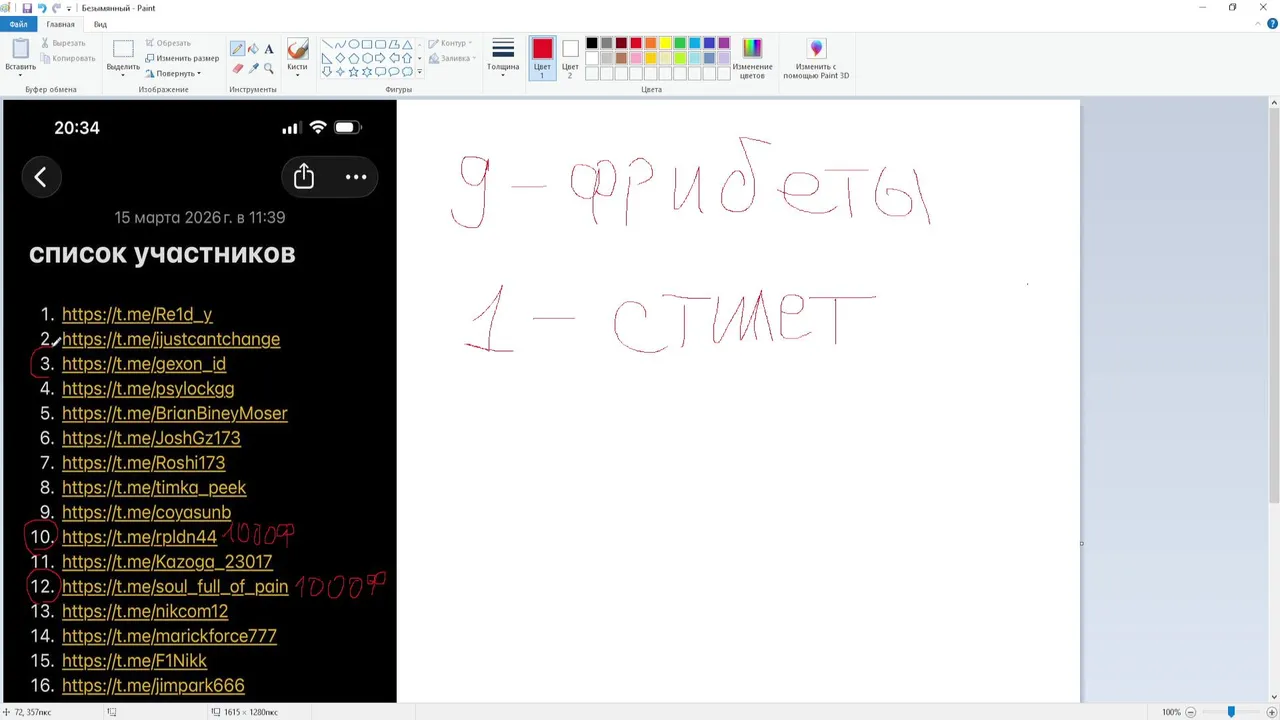Choose the Rounded rectangle shape
1280x720 pixels.
380,44
